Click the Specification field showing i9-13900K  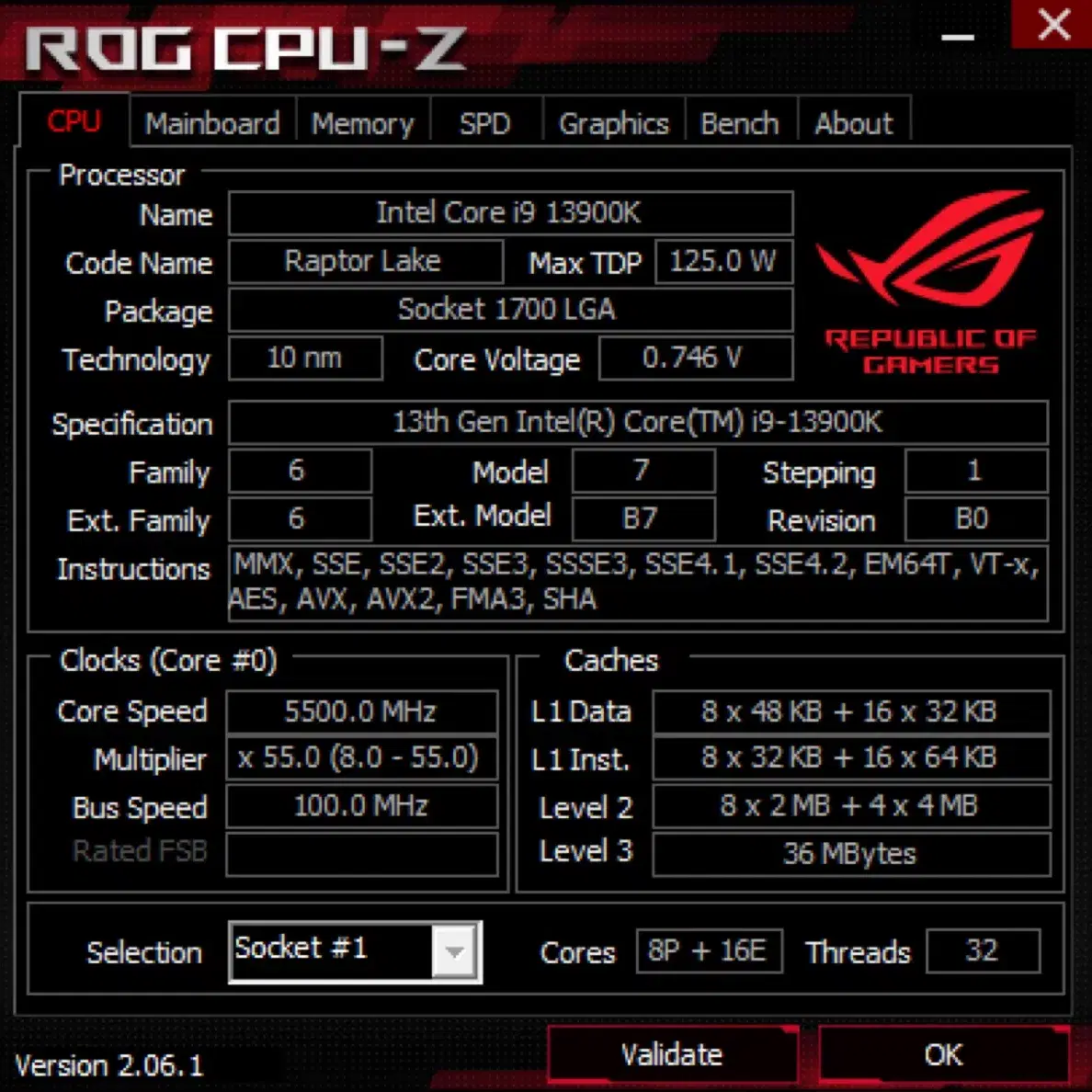[x=638, y=422]
